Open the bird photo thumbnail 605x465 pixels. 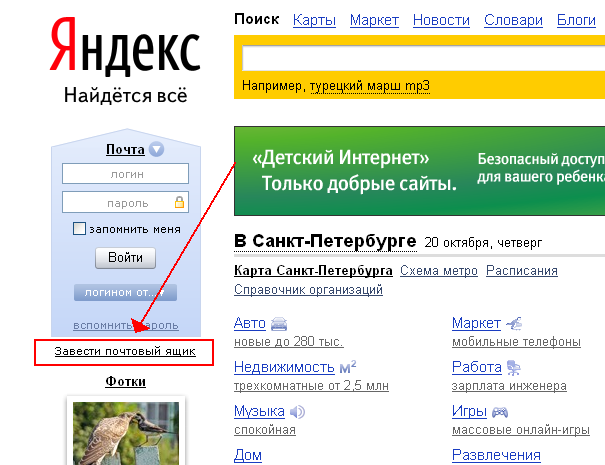(x=126, y=433)
